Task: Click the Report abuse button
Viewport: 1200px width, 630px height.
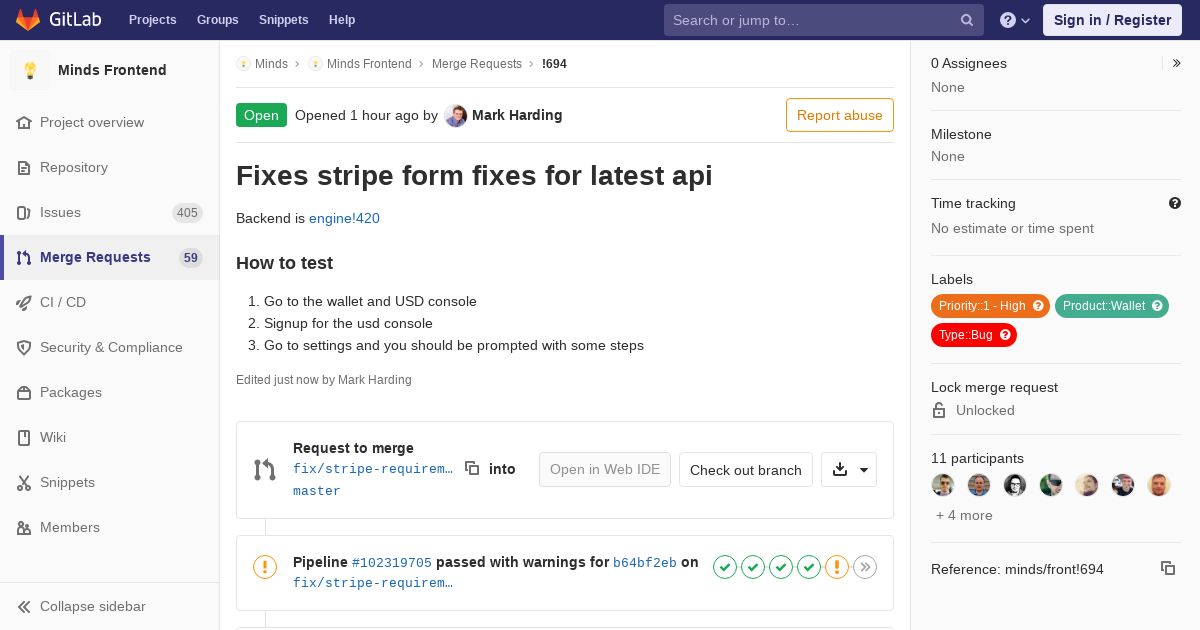Action: tap(840, 115)
